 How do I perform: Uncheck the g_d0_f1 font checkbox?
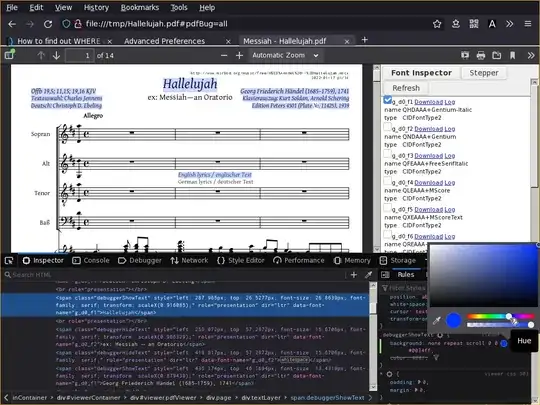tap(388, 100)
